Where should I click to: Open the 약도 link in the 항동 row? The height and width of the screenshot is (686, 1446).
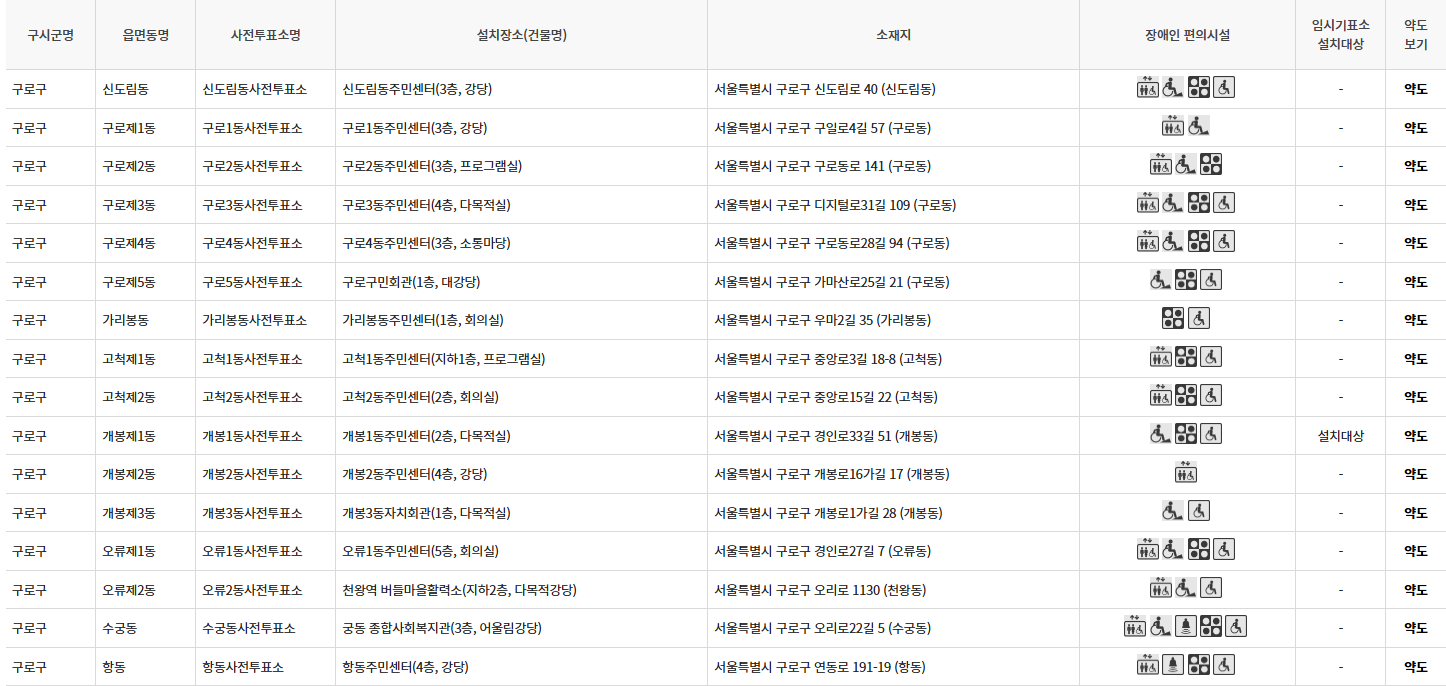(1416, 665)
